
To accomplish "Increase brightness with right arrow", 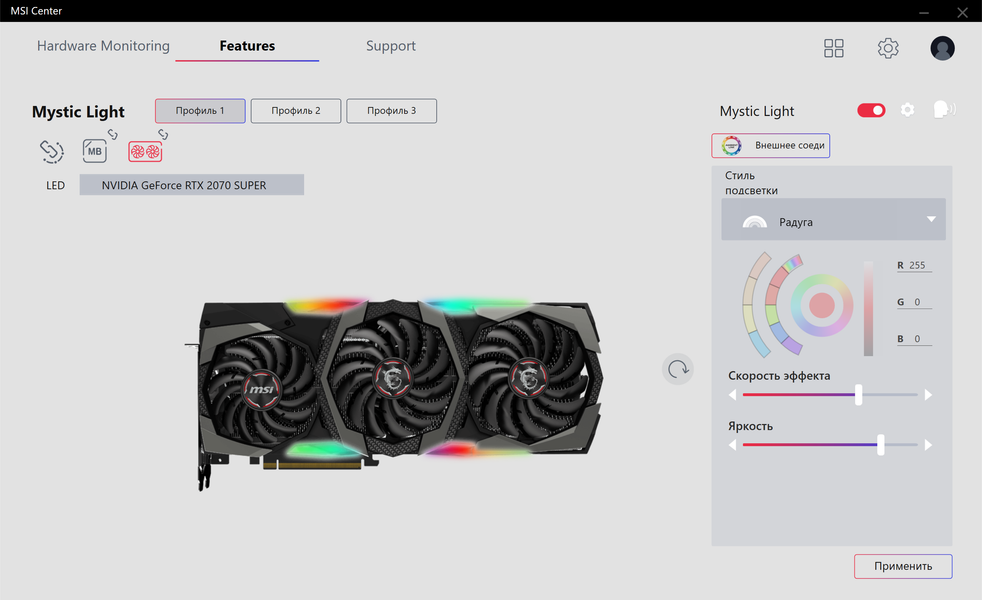I will tap(928, 445).
